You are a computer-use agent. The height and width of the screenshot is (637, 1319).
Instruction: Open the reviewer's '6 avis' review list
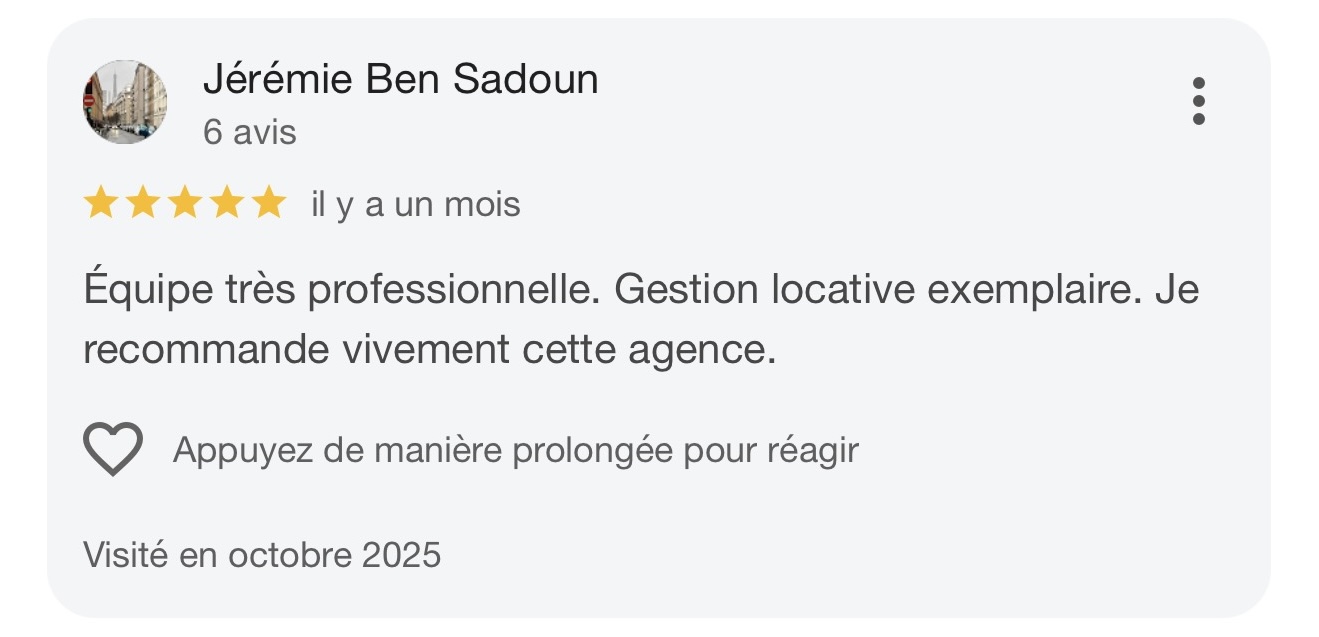[248, 131]
